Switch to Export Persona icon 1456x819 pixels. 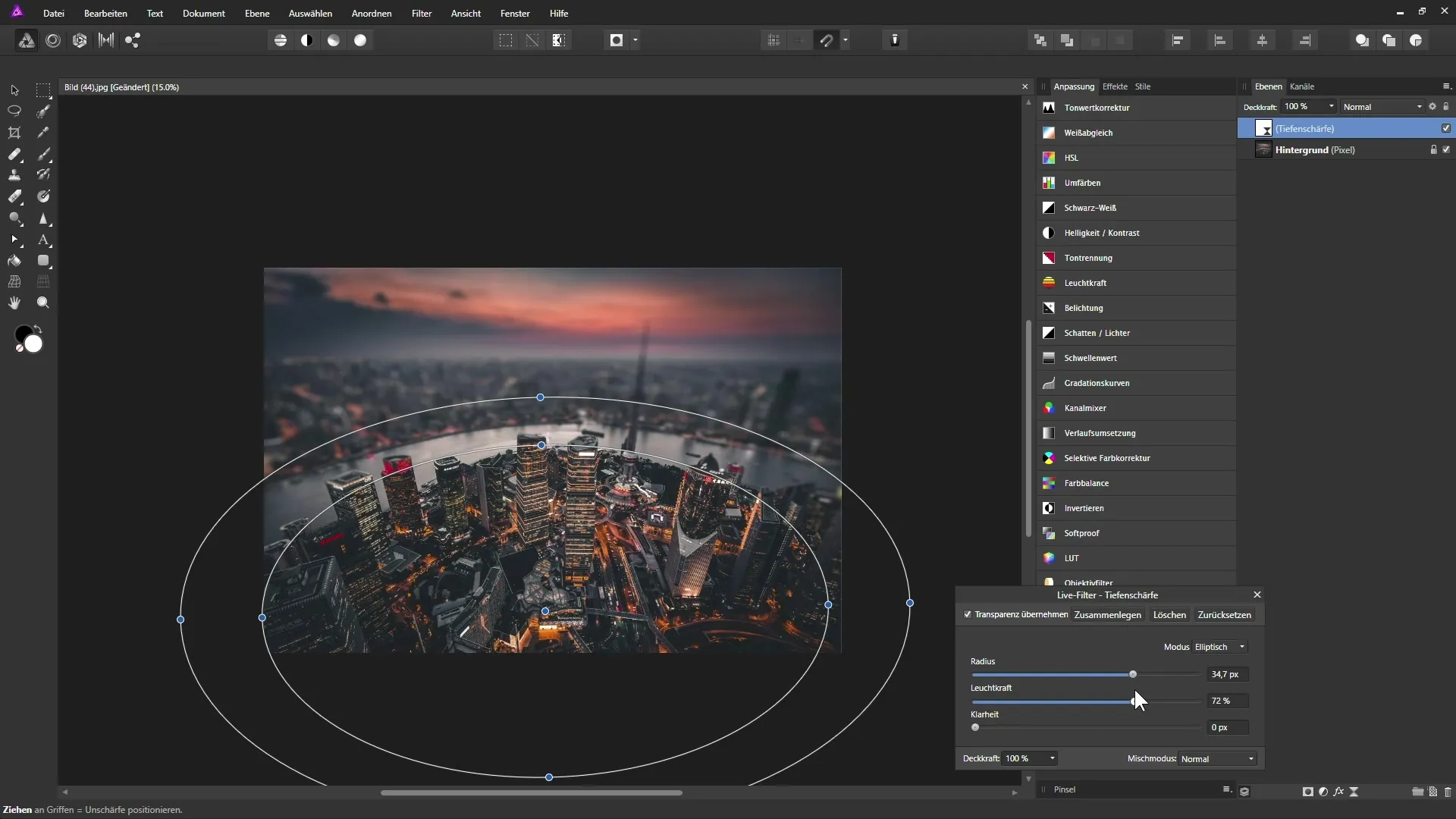click(133, 40)
